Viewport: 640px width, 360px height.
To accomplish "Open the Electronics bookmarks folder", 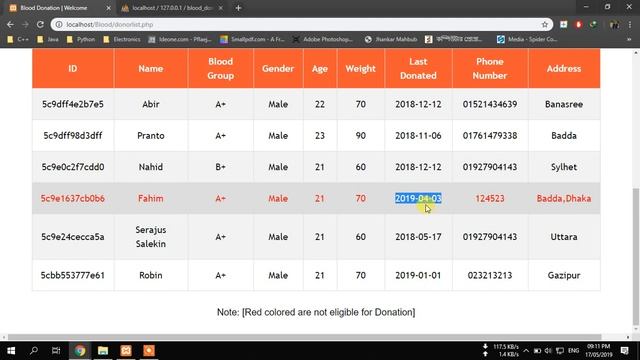I will pos(122,40).
